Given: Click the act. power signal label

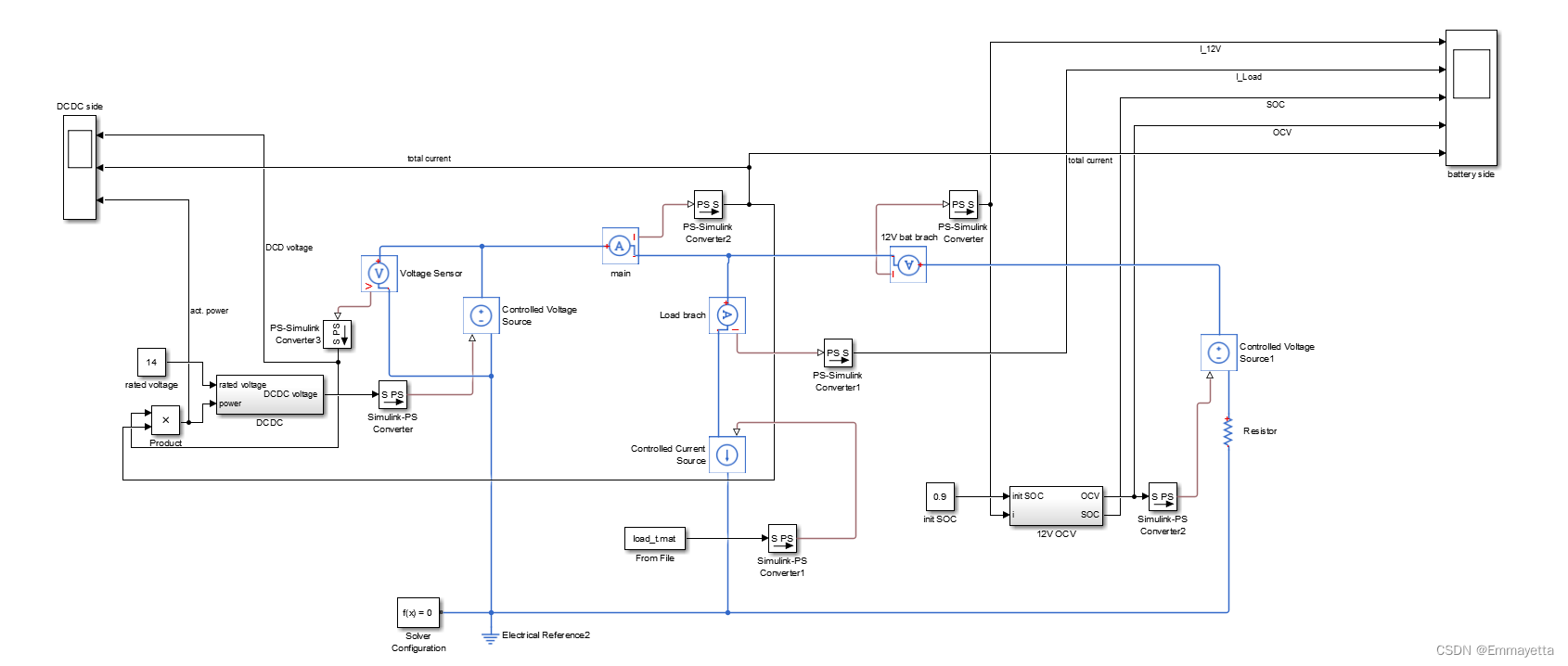Looking at the screenshot, I should coord(209,311).
